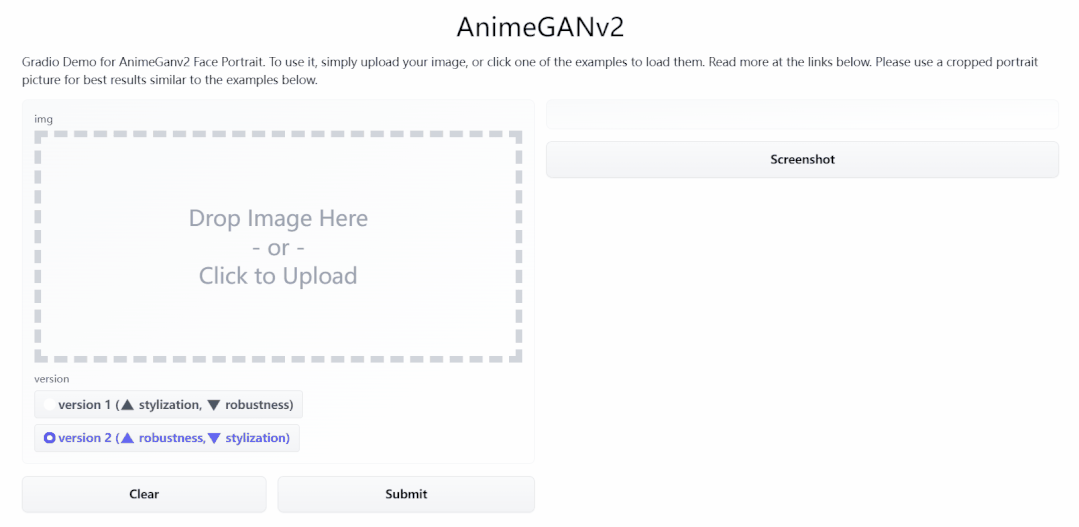Click the "version" label text
The width and height of the screenshot is (1079, 527).
pos(52,378)
